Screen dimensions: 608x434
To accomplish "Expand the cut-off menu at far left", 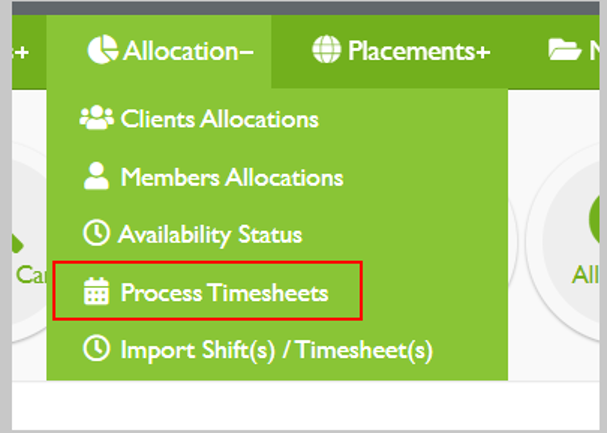I will [x=22, y=51].
